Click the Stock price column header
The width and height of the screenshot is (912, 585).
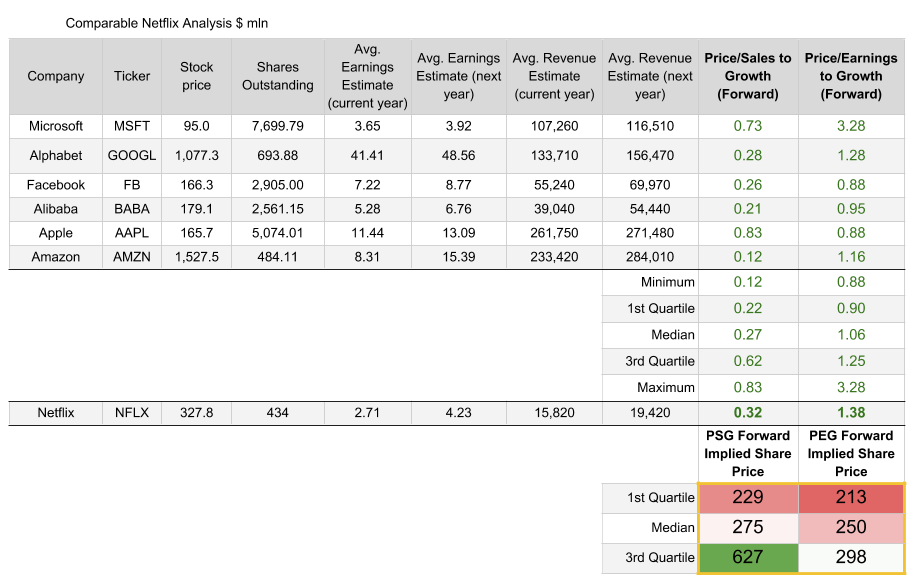click(196, 76)
